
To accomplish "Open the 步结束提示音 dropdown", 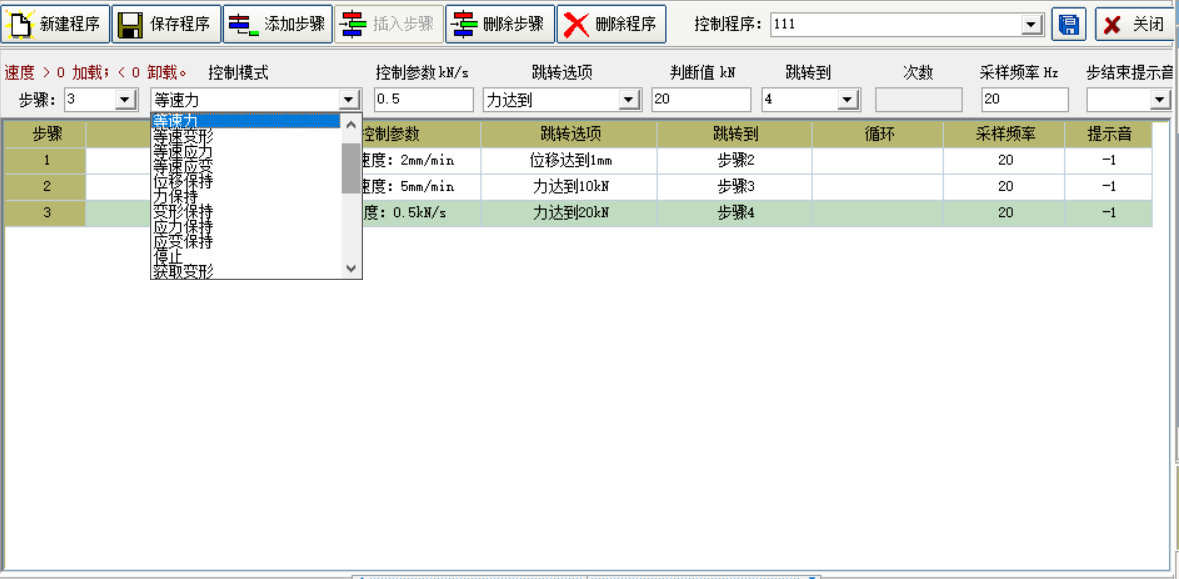I will (1157, 99).
